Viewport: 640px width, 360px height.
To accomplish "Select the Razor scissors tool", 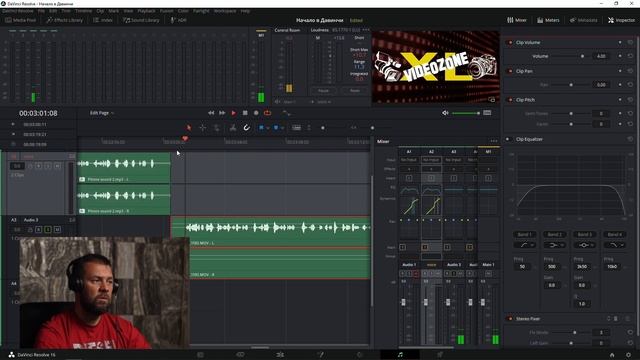I will pyautogui.click(x=233, y=128).
